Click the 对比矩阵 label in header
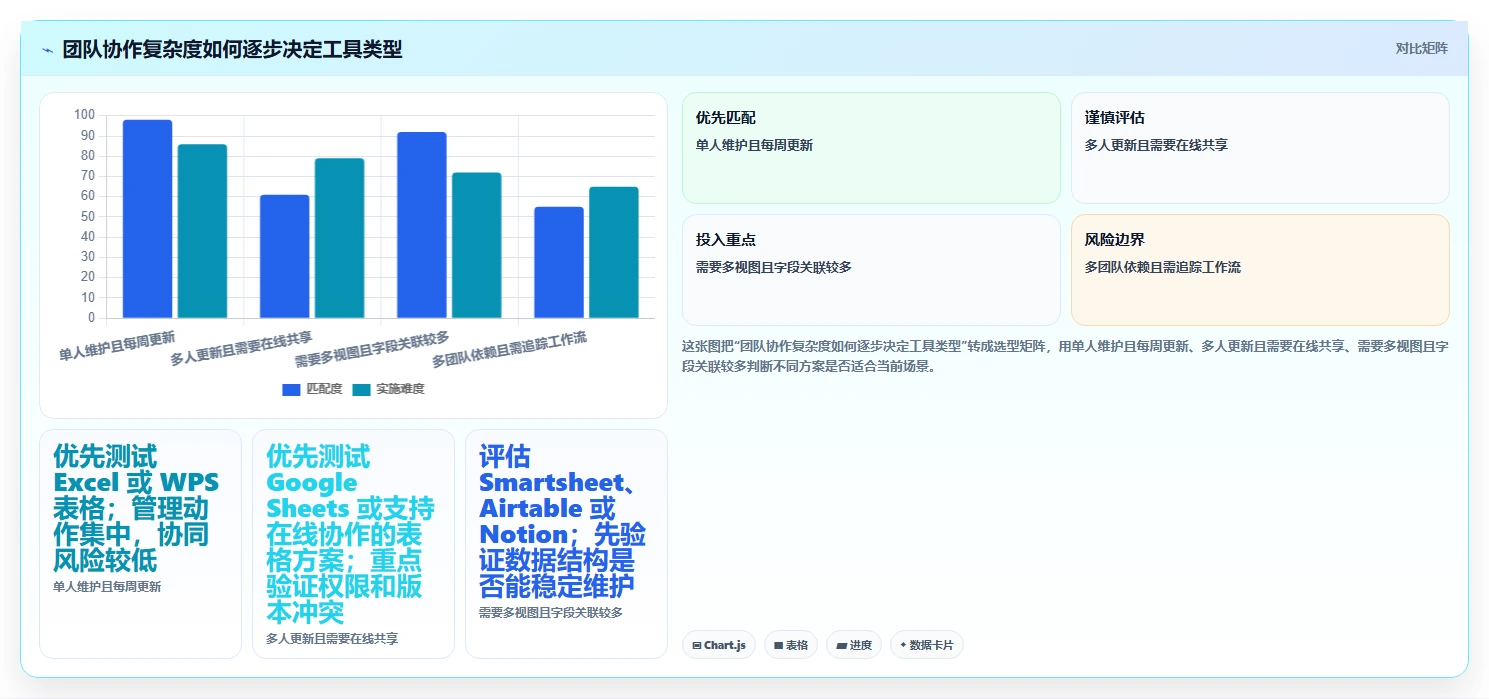 click(1421, 48)
